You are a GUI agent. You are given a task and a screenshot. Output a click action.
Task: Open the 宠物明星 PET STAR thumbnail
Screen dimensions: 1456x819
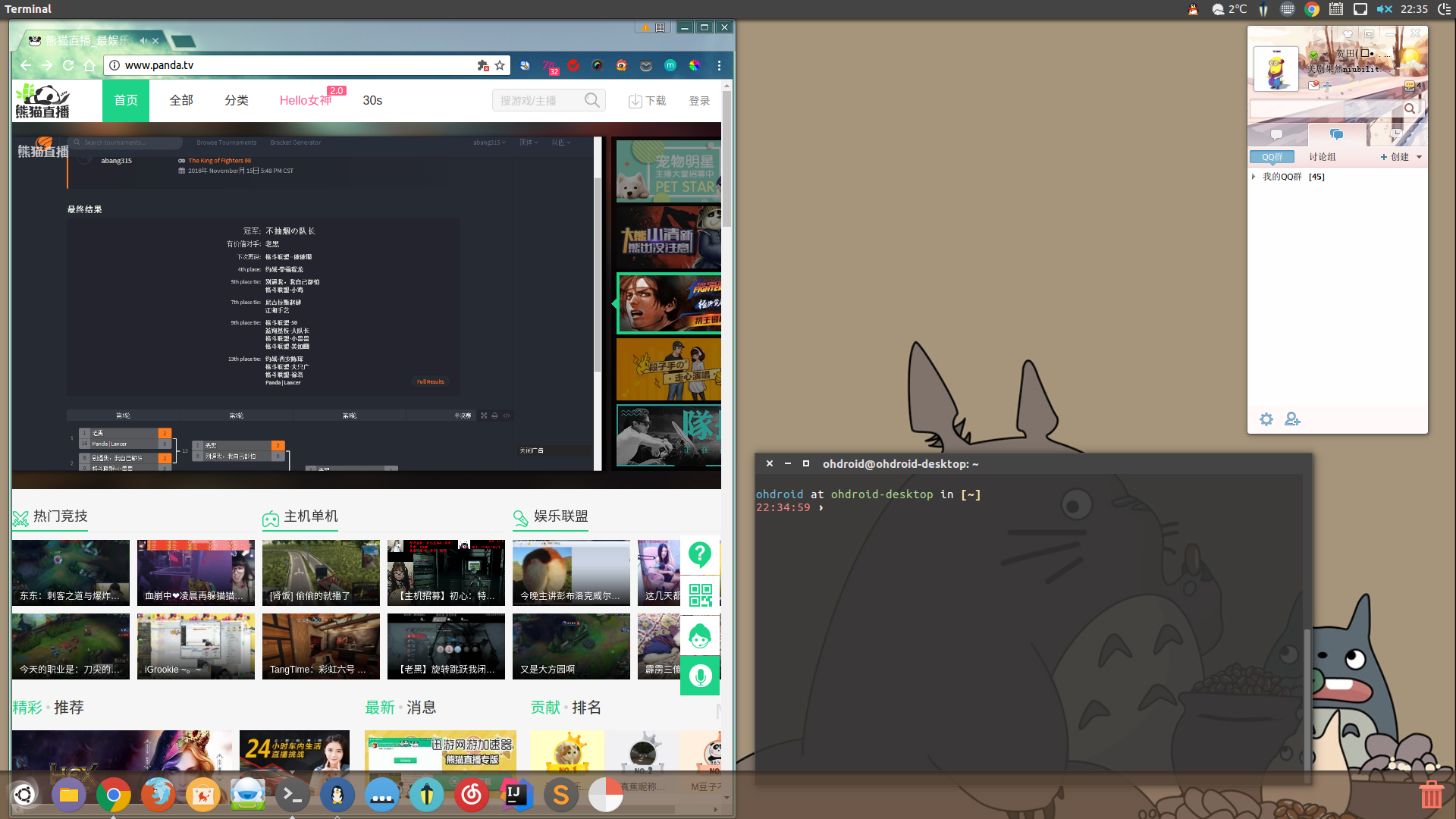(668, 171)
